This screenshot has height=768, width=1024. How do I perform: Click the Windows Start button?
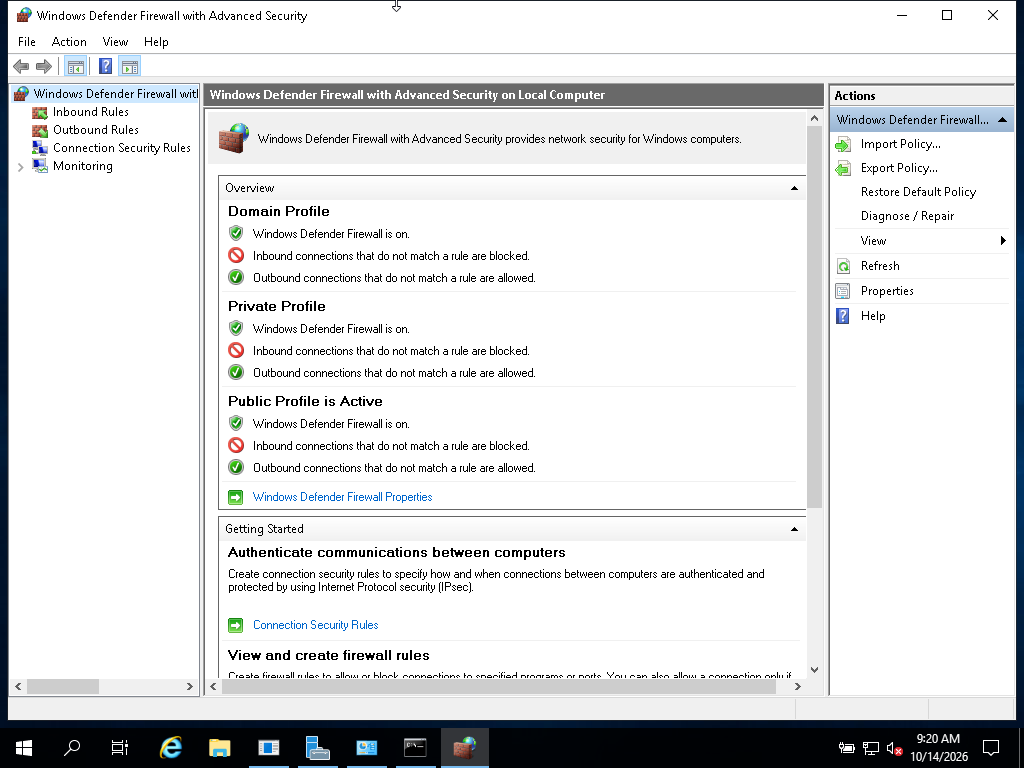point(24,748)
